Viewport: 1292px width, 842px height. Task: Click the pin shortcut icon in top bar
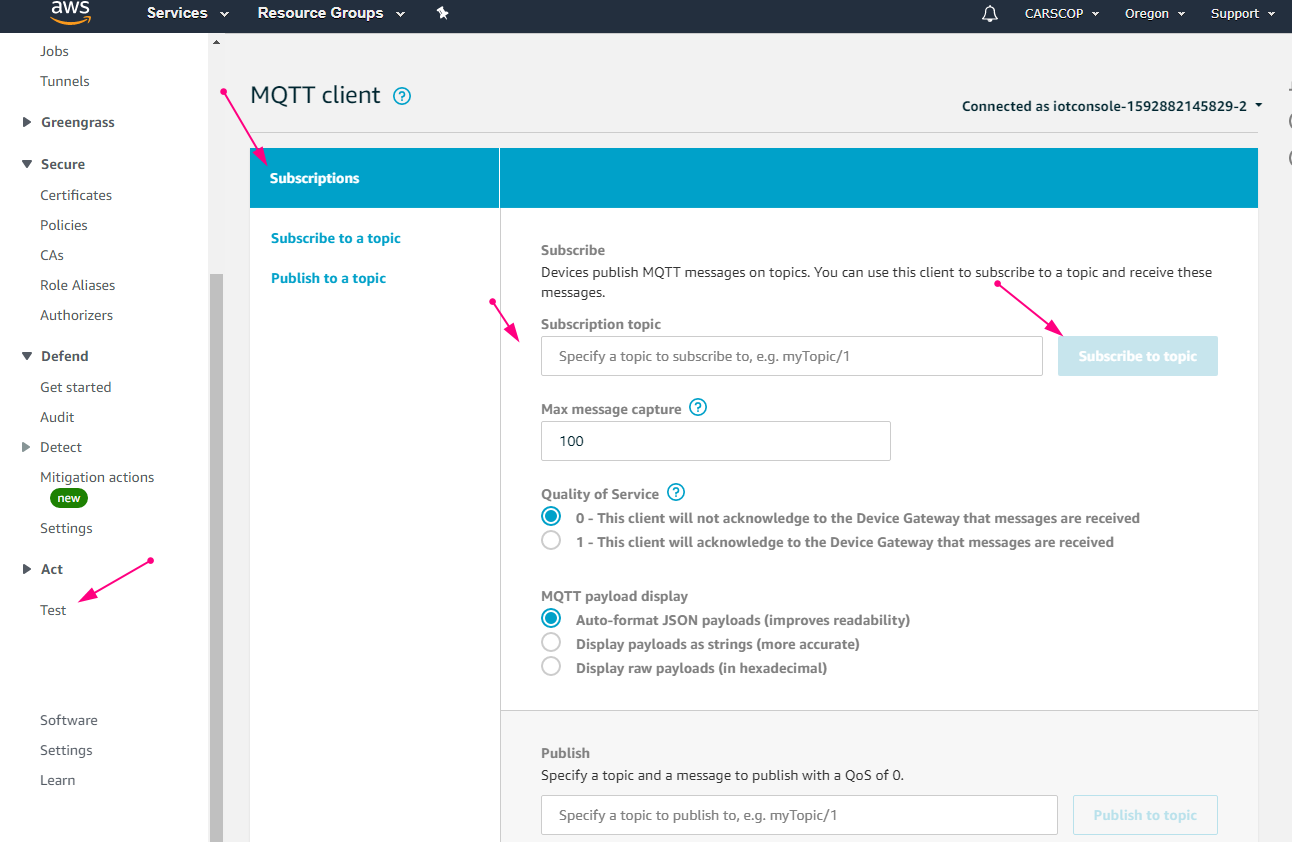[443, 13]
